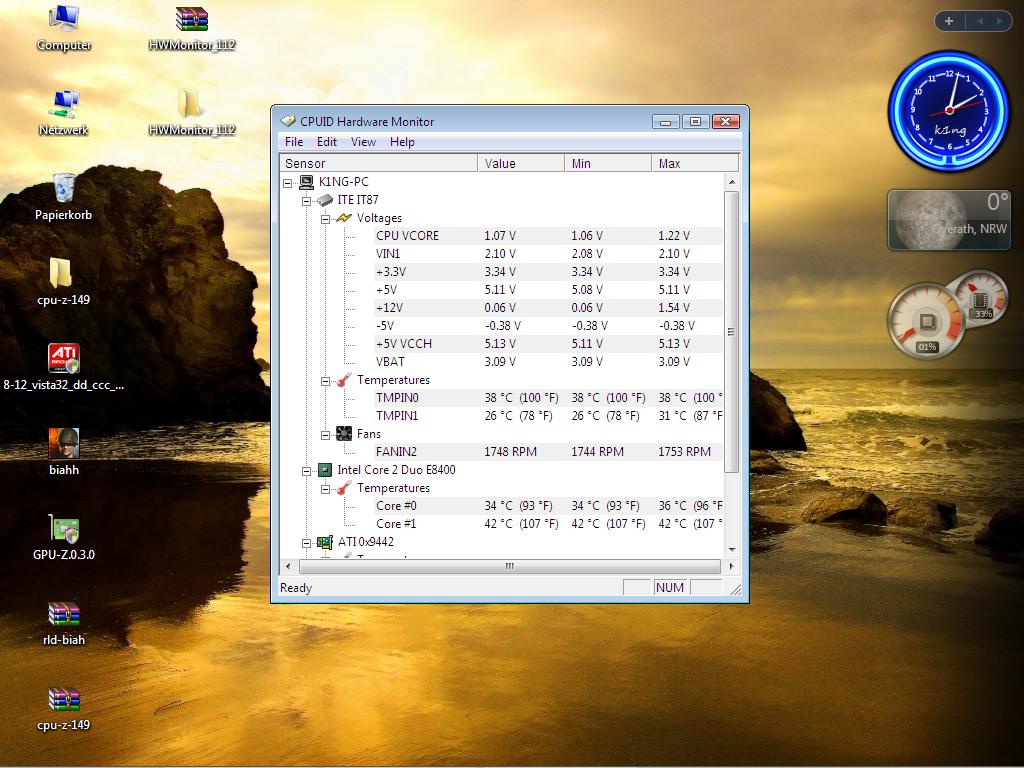Click the K1NG-PC computer icon in tree
Screen dimensions: 1024x768
306,182
